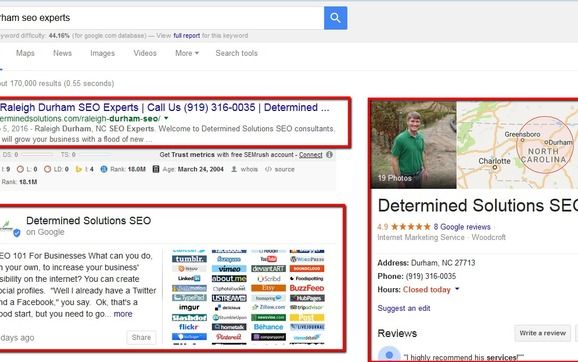The height and width of the screenshot is (362, 578).
Task: Open the '19 Photos' business photo
Action: click(414, 145)
